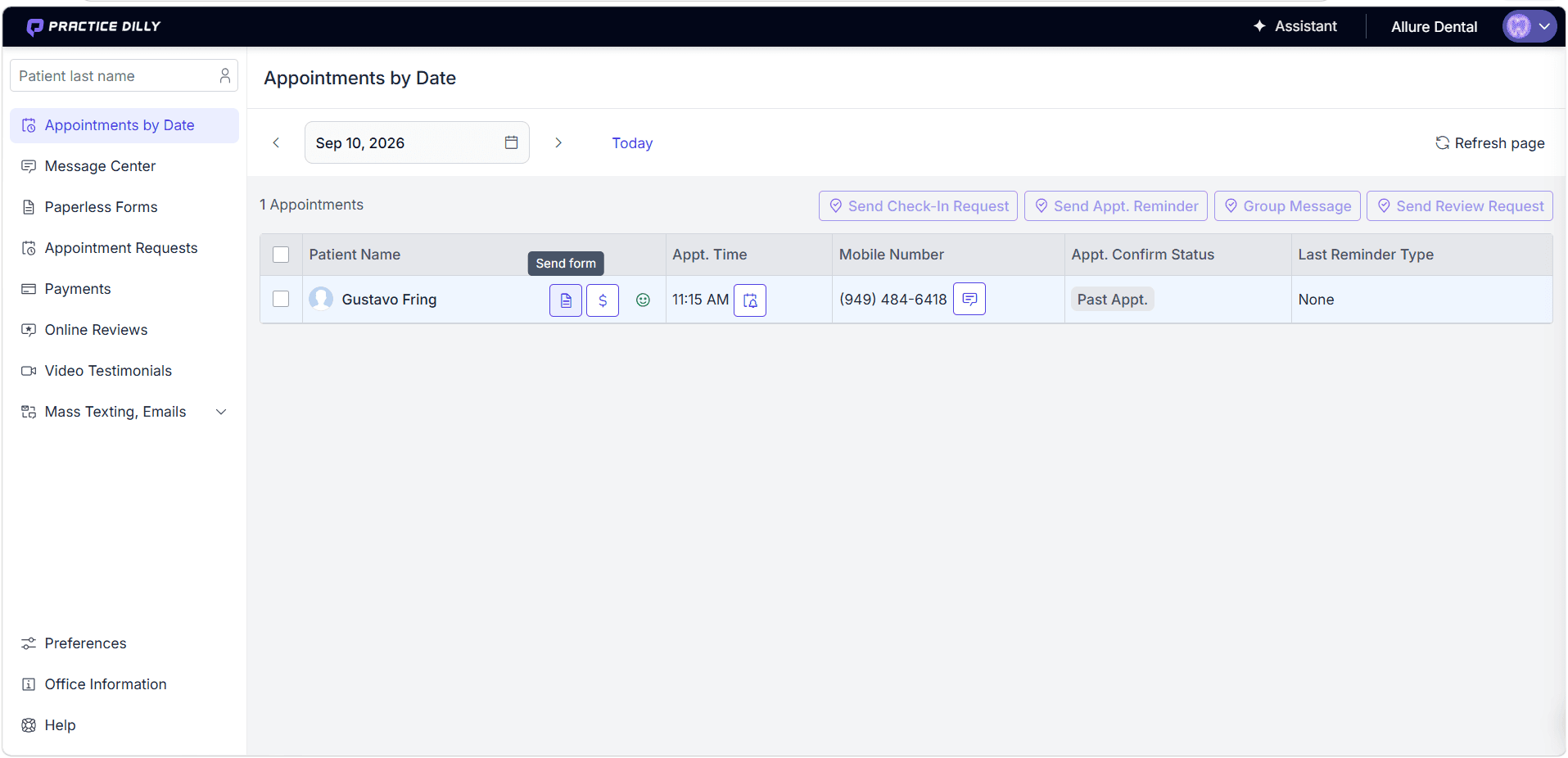Click the Preferences sliders icon

coord(29,643)
